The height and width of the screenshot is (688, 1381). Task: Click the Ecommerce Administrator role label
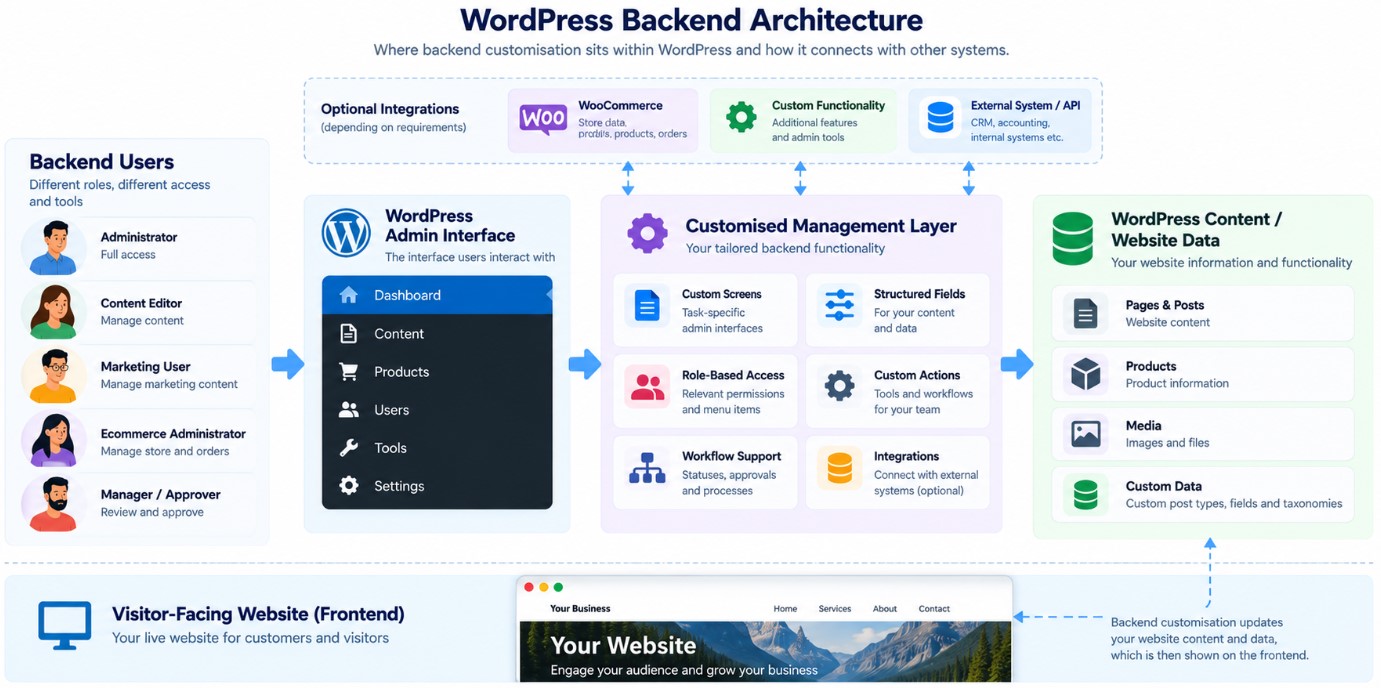pyautogui.click(x=173, y=433)
